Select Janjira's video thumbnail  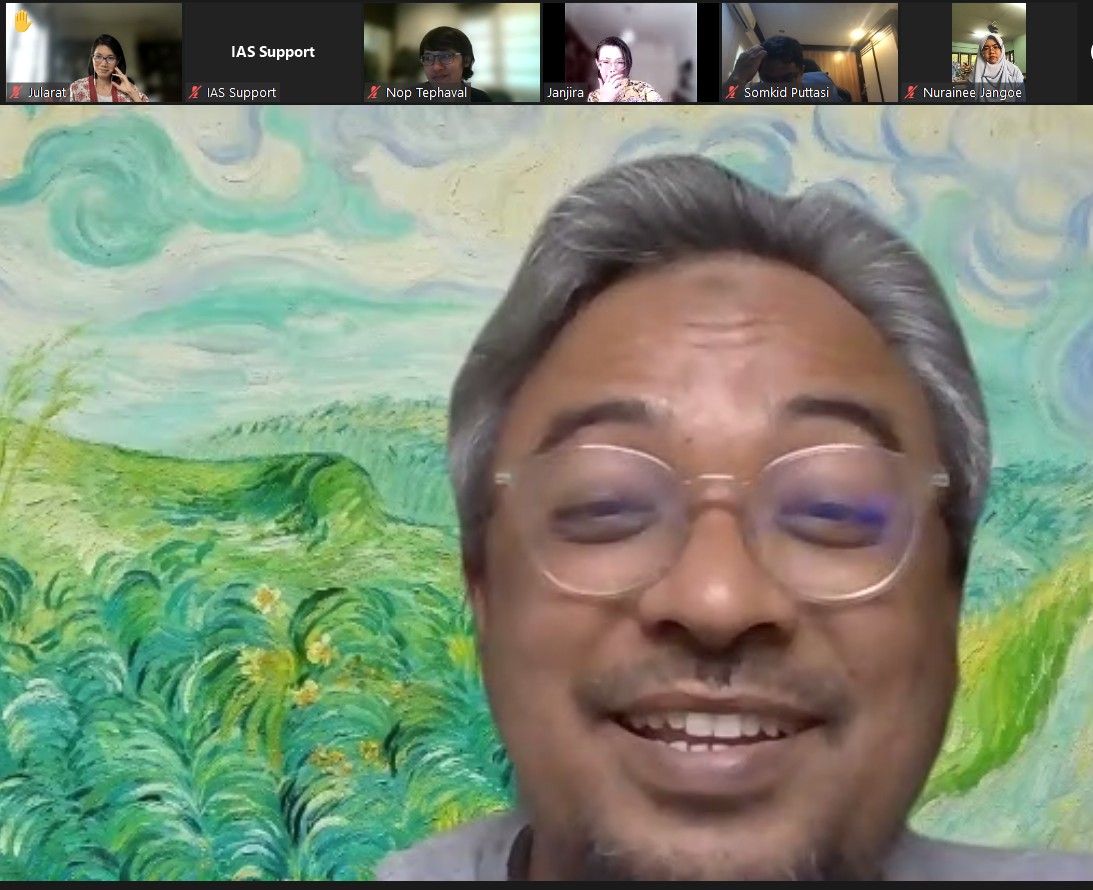pos(631,52)
